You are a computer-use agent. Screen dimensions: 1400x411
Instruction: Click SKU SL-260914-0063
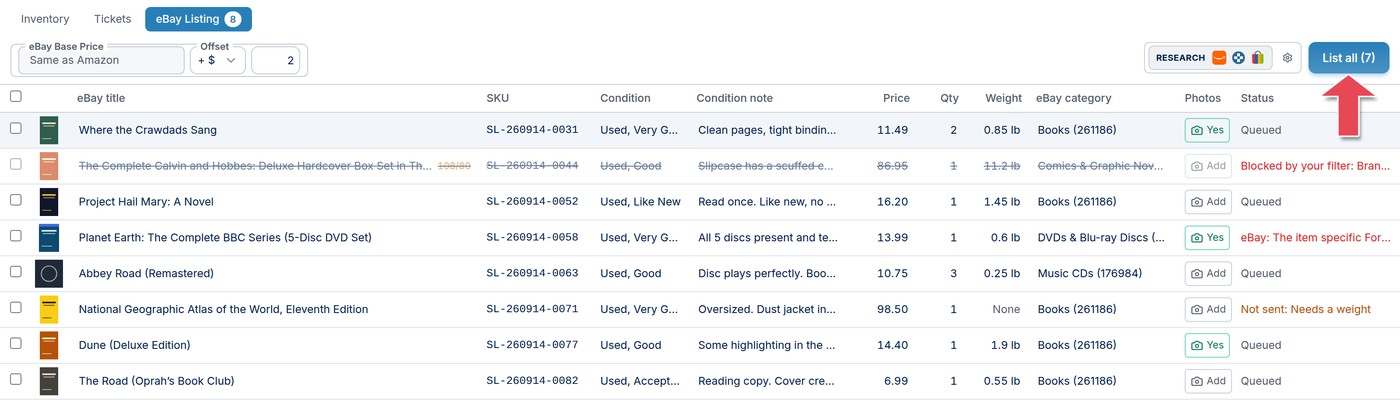point(532,274)
